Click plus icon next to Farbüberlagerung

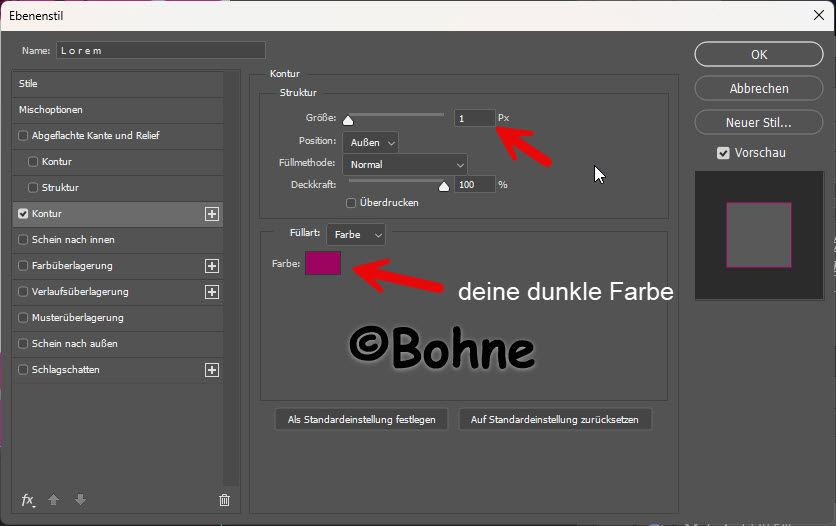click(x=211, y=266)
